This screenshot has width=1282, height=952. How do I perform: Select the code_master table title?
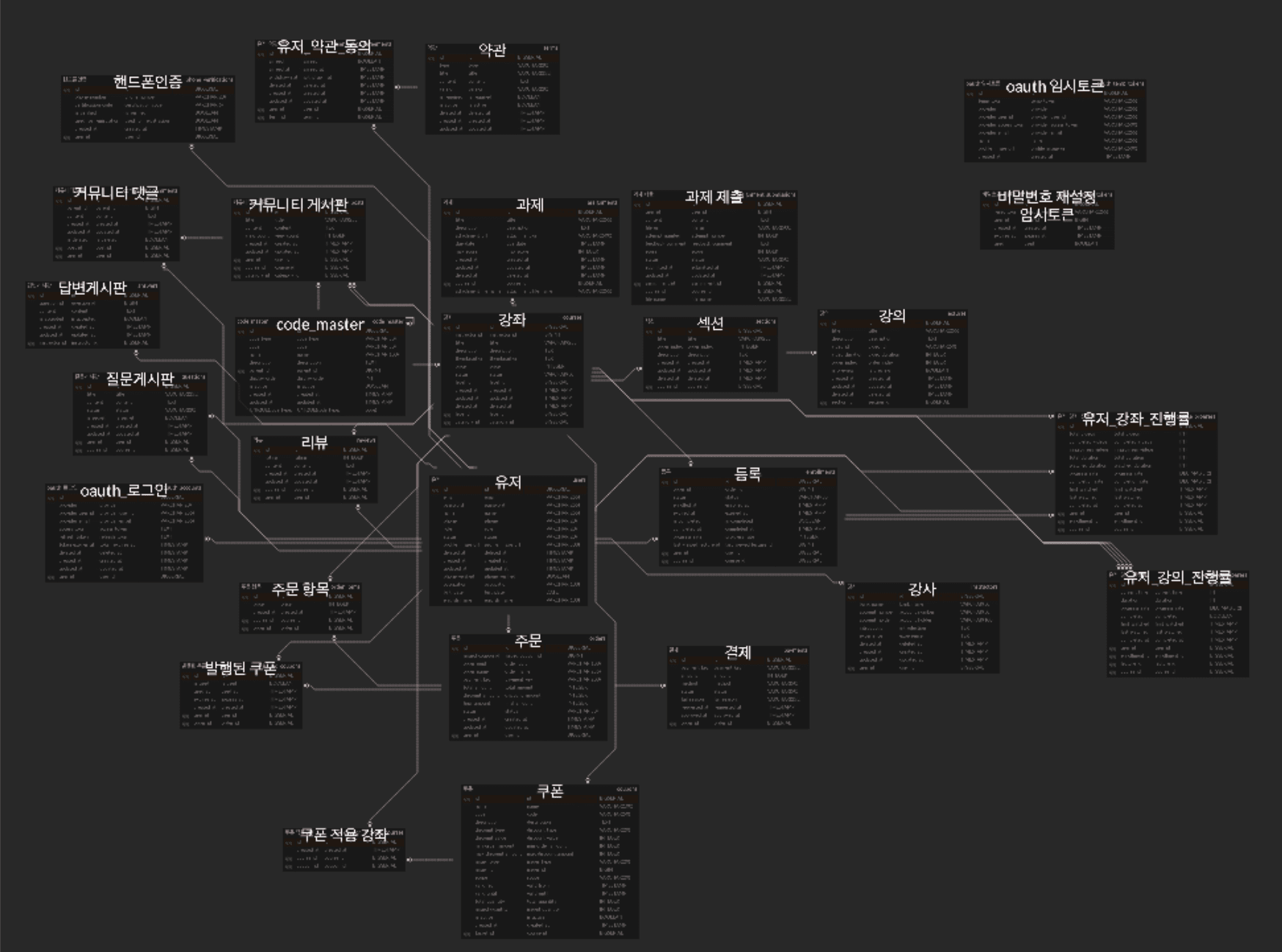(x=320, y=325)
